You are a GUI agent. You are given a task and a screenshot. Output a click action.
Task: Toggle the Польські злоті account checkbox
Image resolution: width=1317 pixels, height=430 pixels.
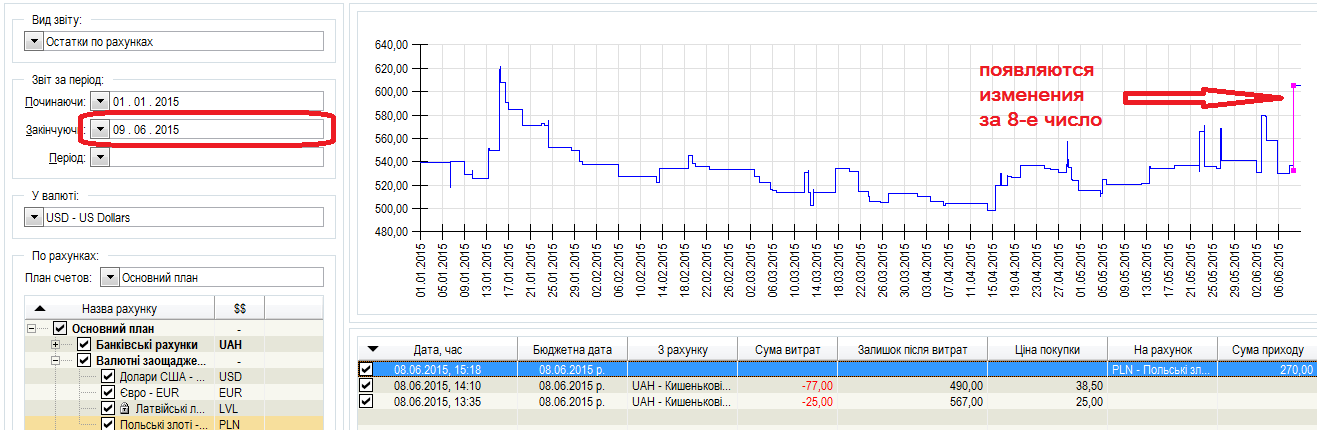(x=108, y=424)
